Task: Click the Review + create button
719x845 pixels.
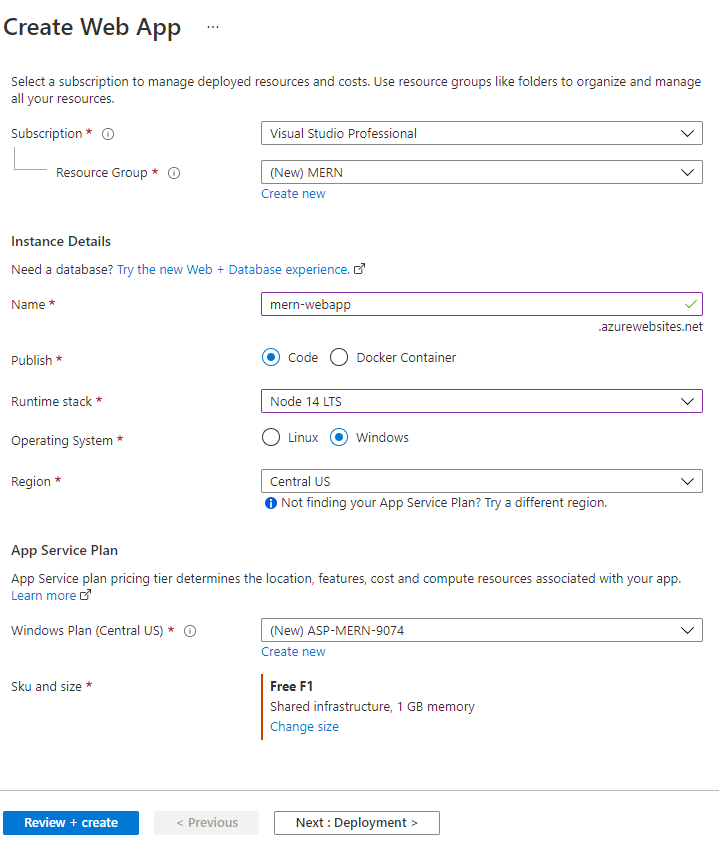Action: click(x=70, y=822)
